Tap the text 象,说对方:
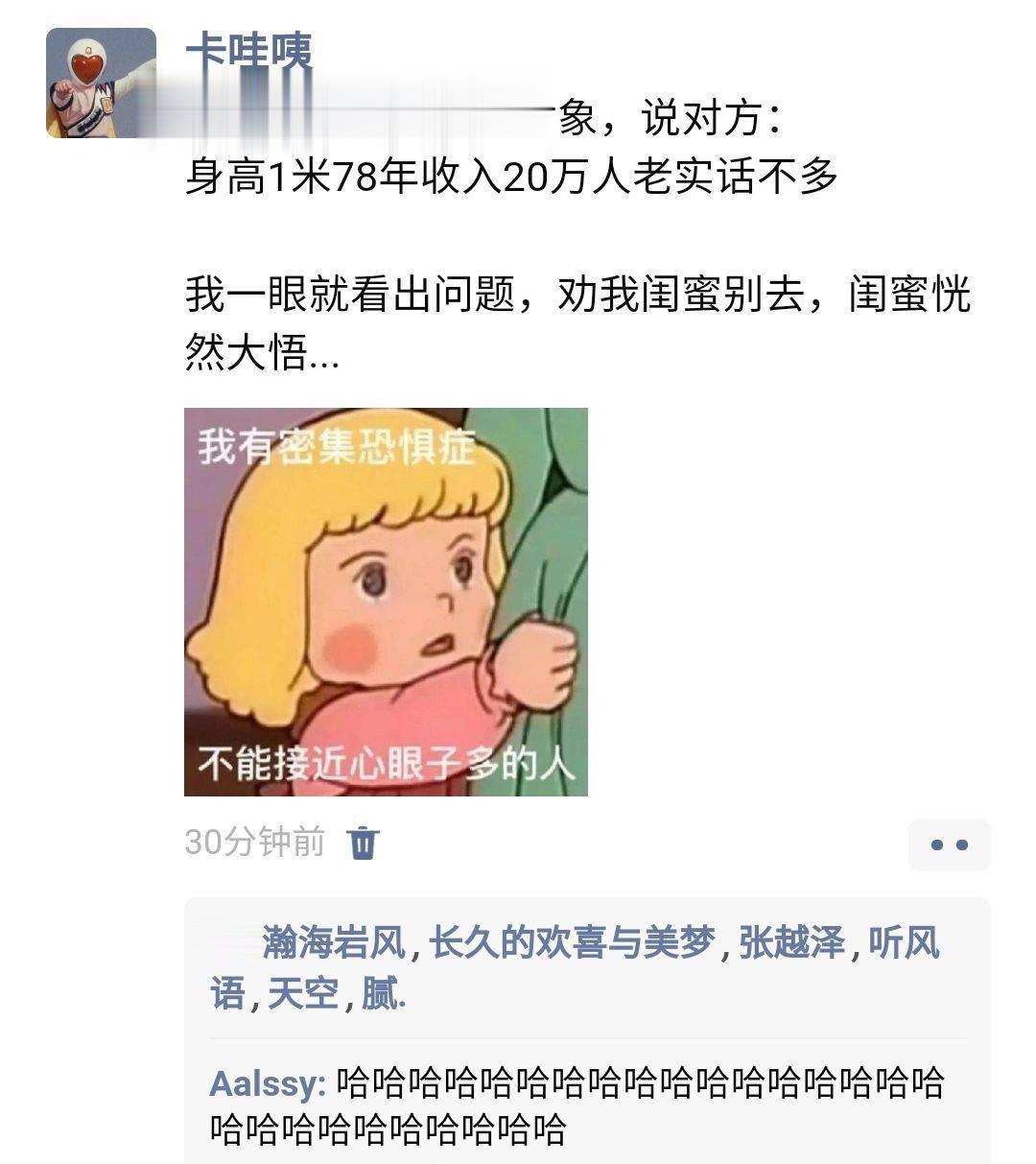 [671, 120]
